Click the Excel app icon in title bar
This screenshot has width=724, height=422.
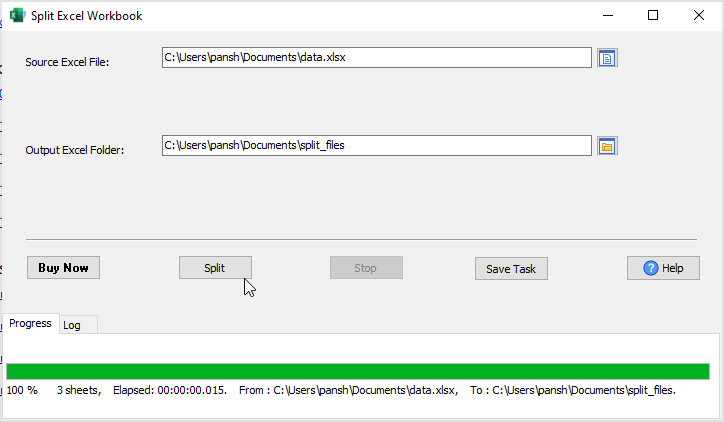pyautogui.click(x=17, y=15)
